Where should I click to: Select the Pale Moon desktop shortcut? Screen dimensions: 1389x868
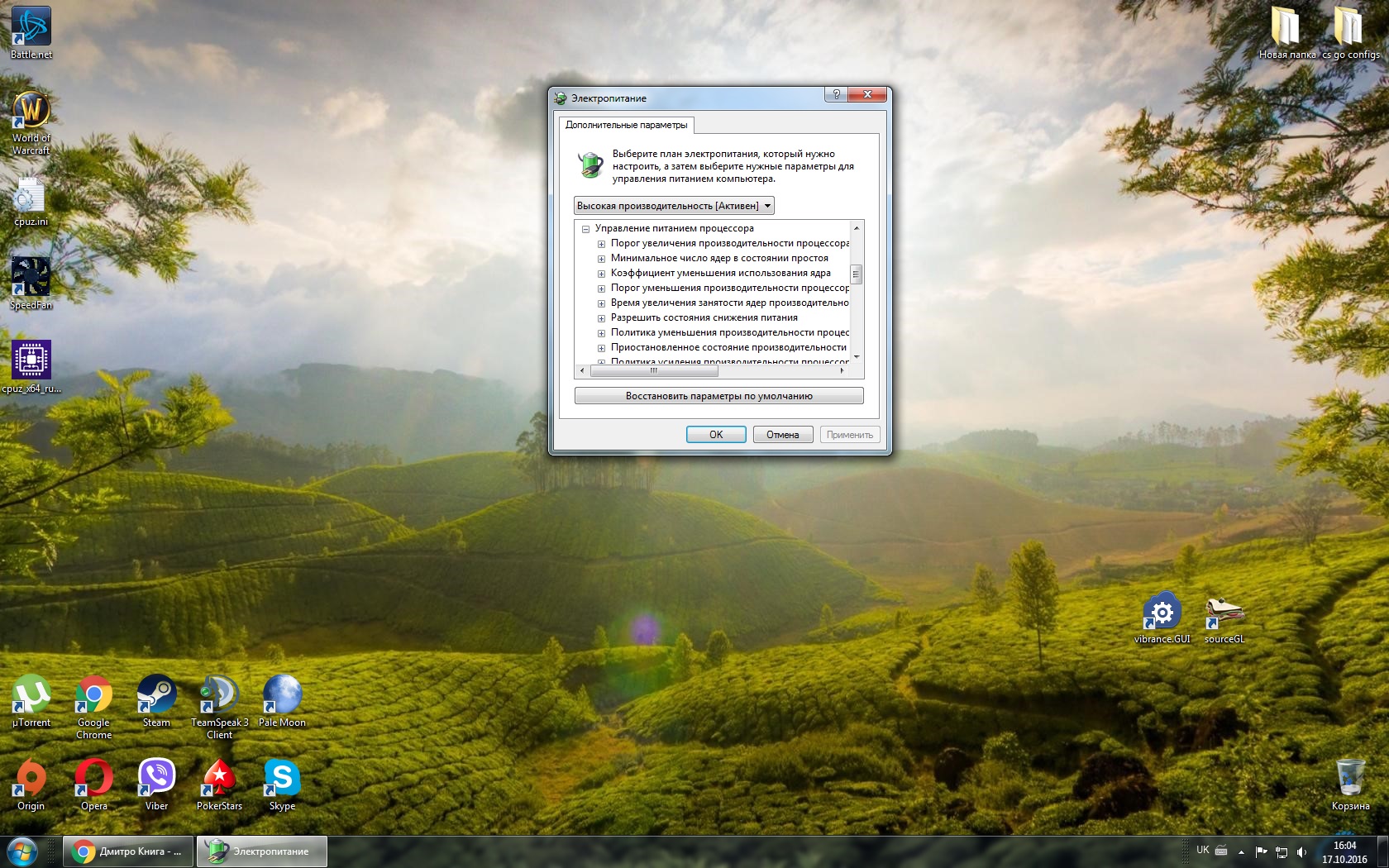[x=282, y=701]
